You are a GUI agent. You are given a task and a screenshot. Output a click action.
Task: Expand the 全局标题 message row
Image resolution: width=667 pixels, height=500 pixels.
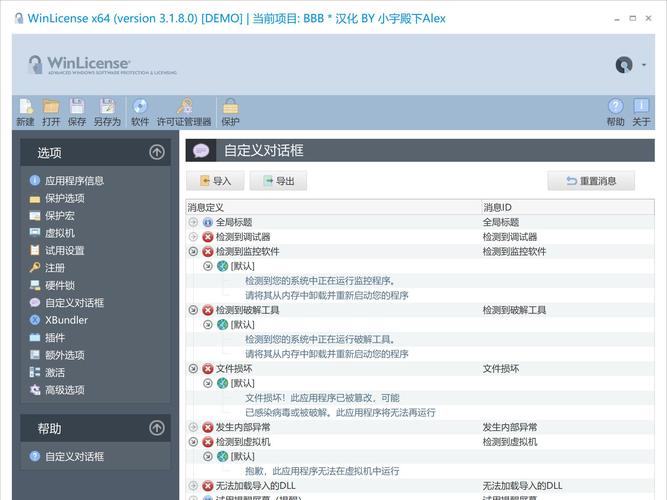(194, 222)
